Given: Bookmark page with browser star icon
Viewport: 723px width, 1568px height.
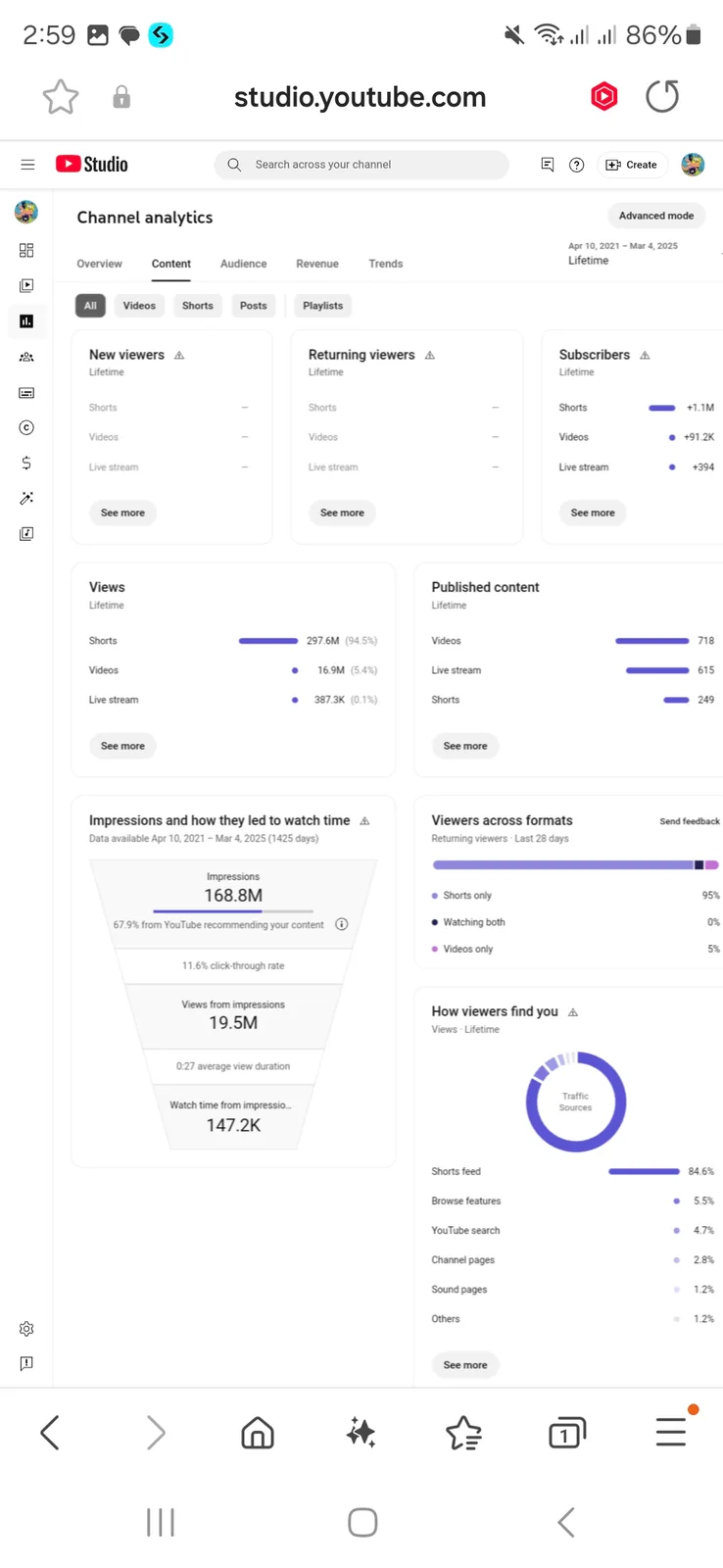Looking at the screenshot, I should coord(61,97).
